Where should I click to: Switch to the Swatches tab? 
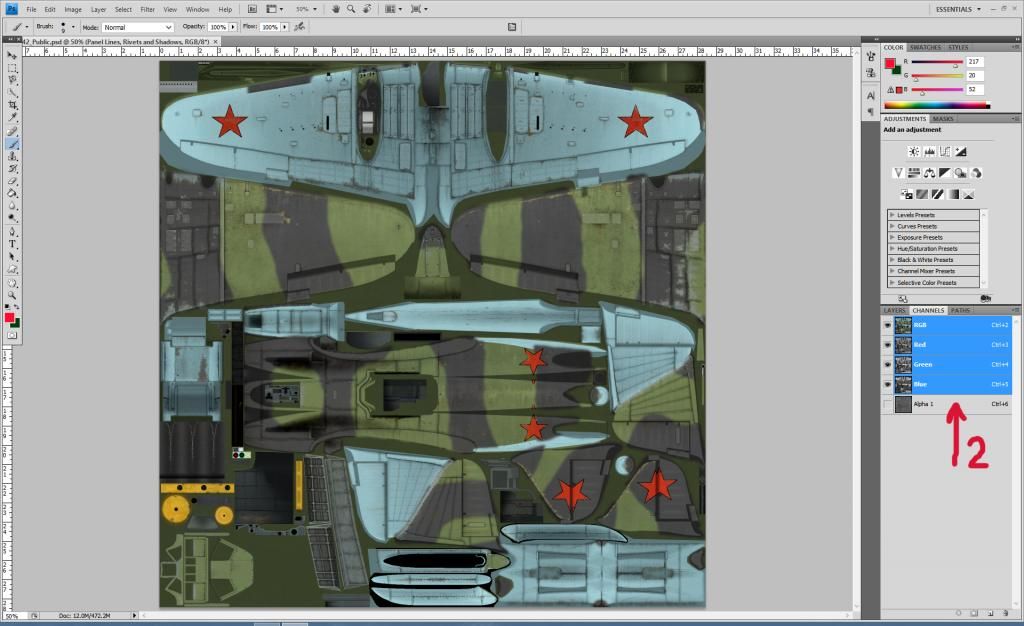click(925, 47)
